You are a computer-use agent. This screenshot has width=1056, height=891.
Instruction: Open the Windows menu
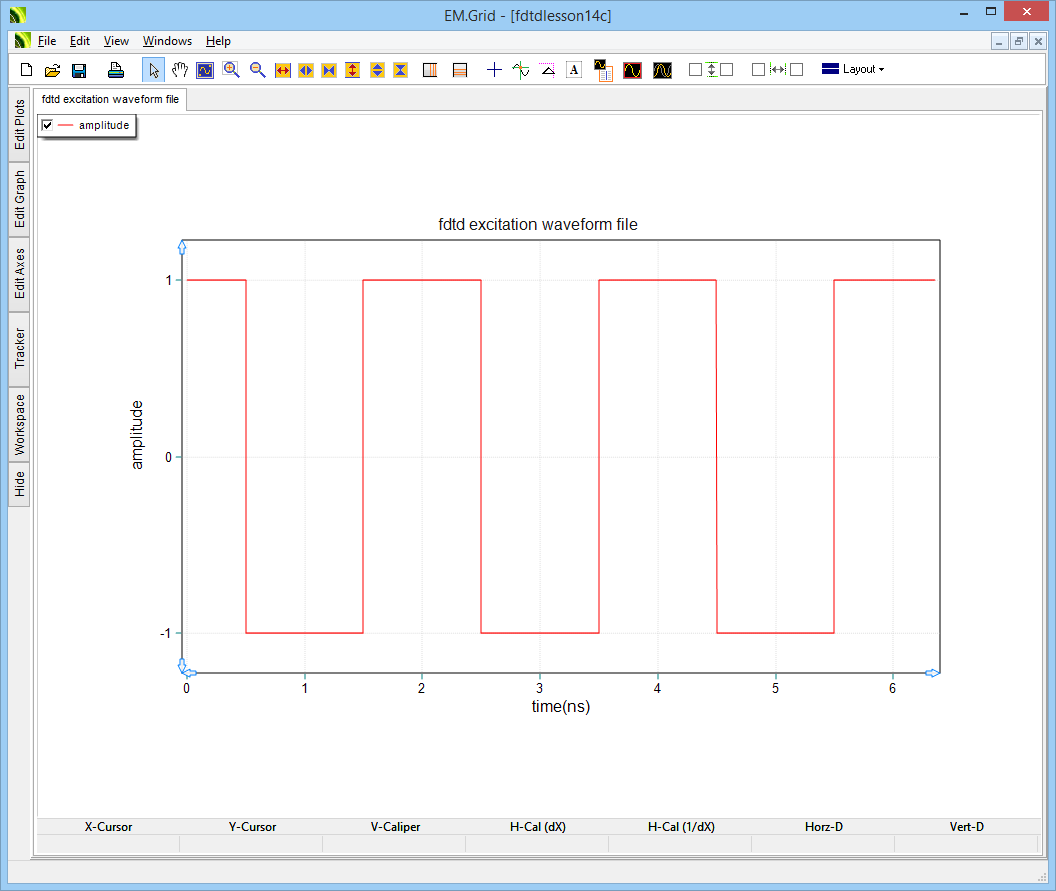point(167,41)
